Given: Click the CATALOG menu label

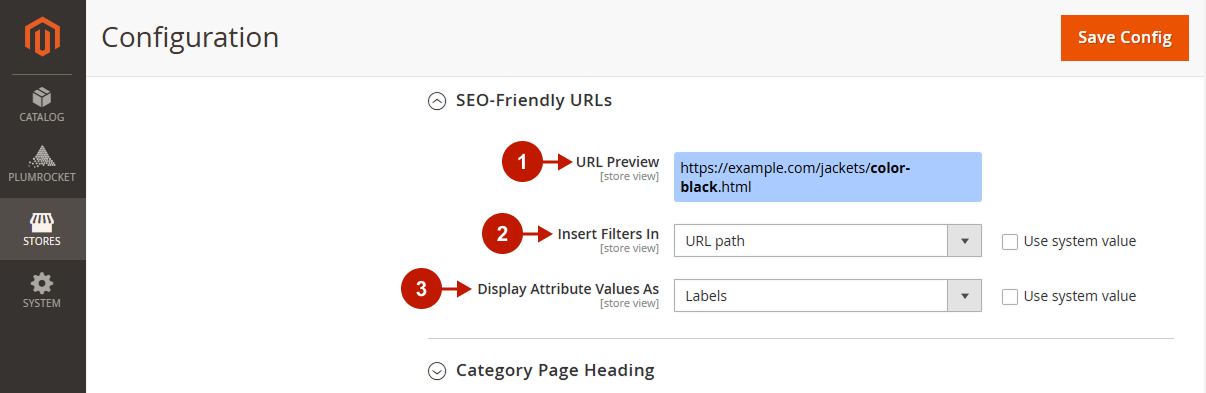Looking at the screenshot, I should [x=42, y=117].
